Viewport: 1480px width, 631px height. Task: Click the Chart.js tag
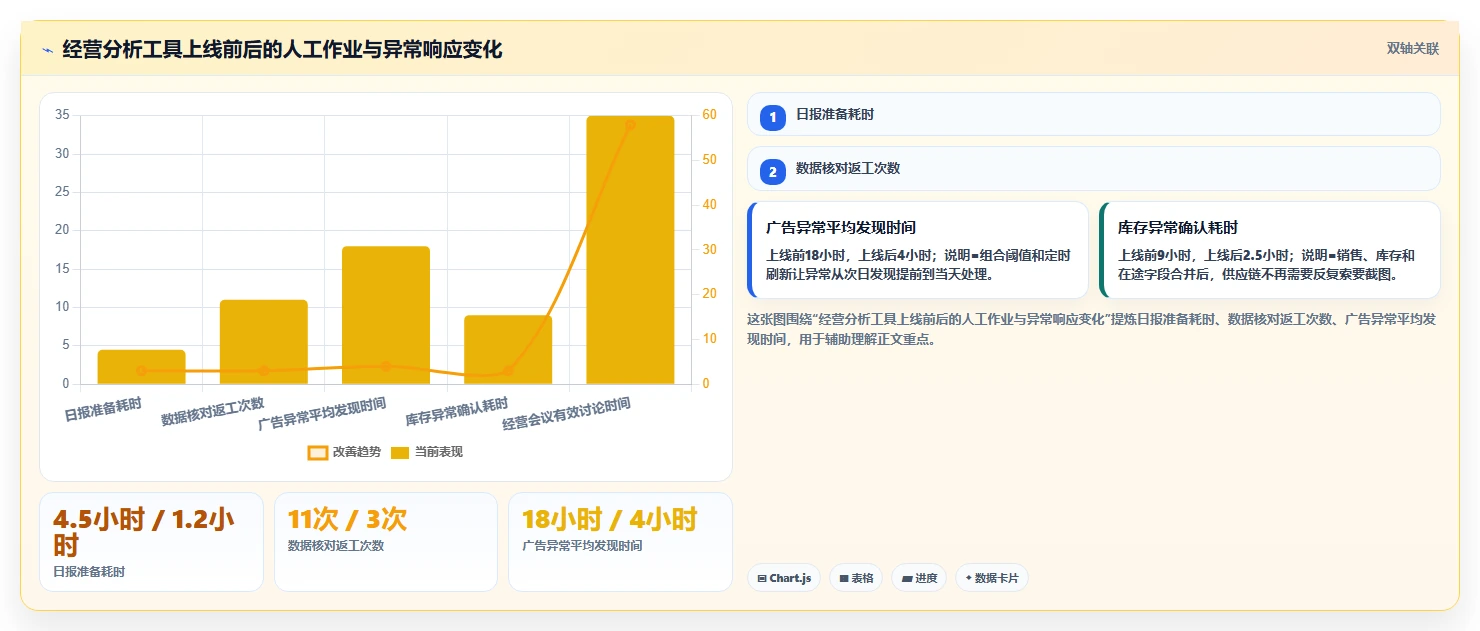pos(784,578)
